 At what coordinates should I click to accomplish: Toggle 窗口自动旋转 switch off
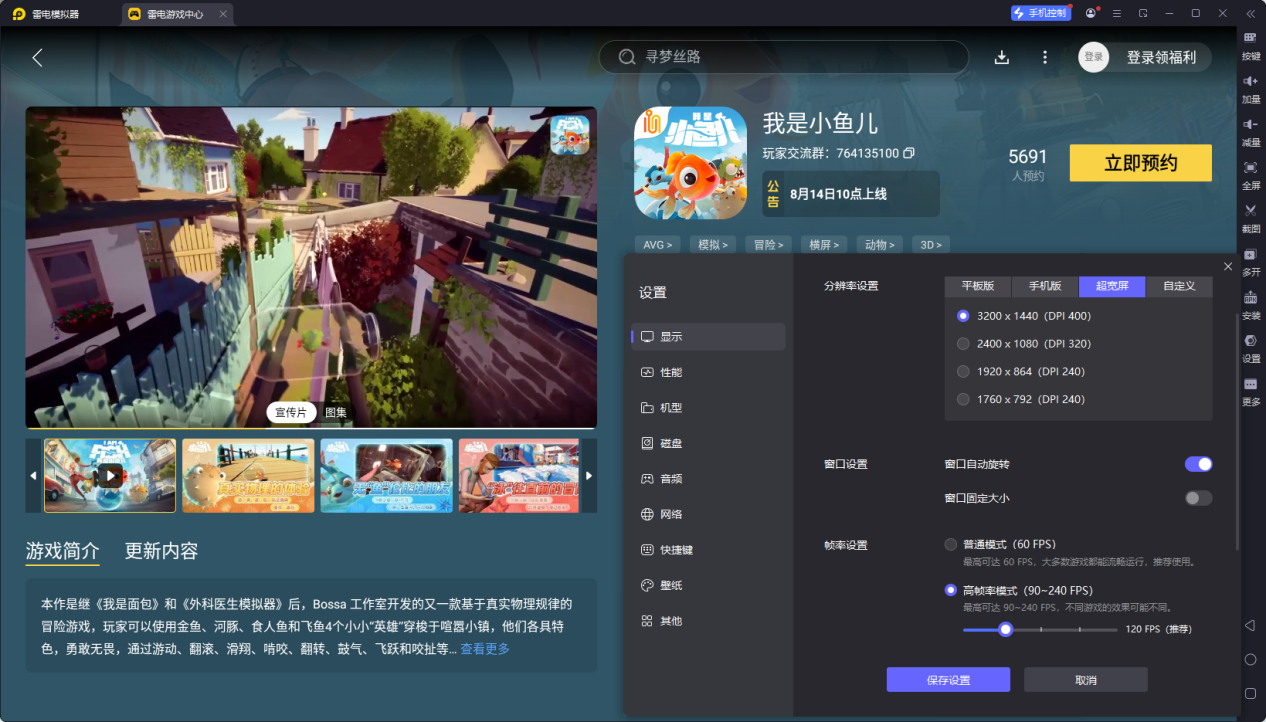pyautogui.click(x=1198, y=464)
